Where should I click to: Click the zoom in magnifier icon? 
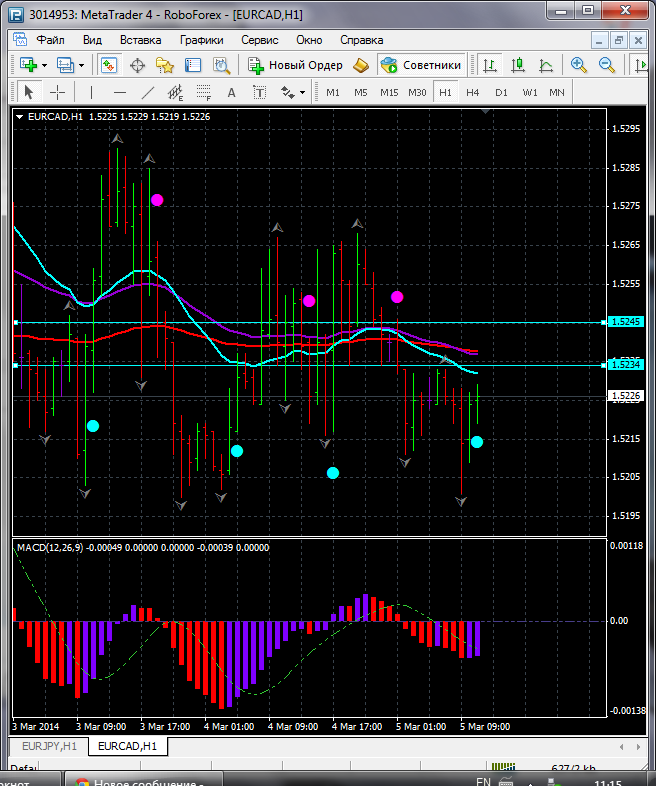[x=579, y=65]
